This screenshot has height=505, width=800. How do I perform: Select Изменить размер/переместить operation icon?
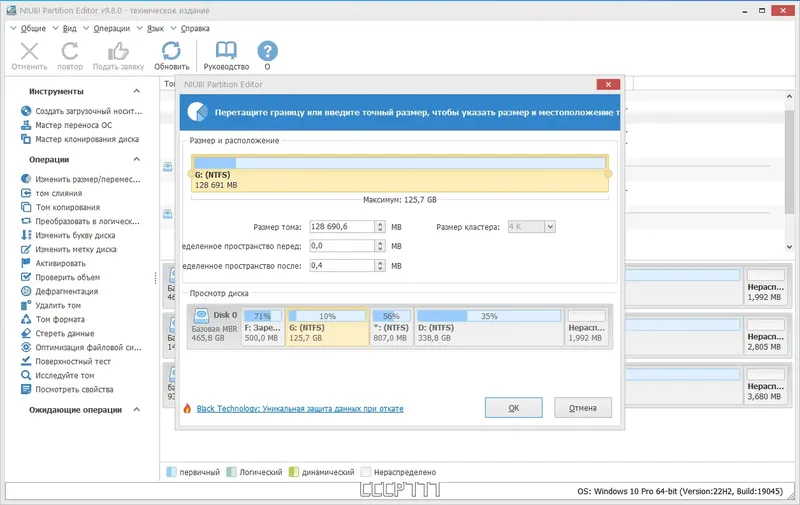click(x=26, y=179)
